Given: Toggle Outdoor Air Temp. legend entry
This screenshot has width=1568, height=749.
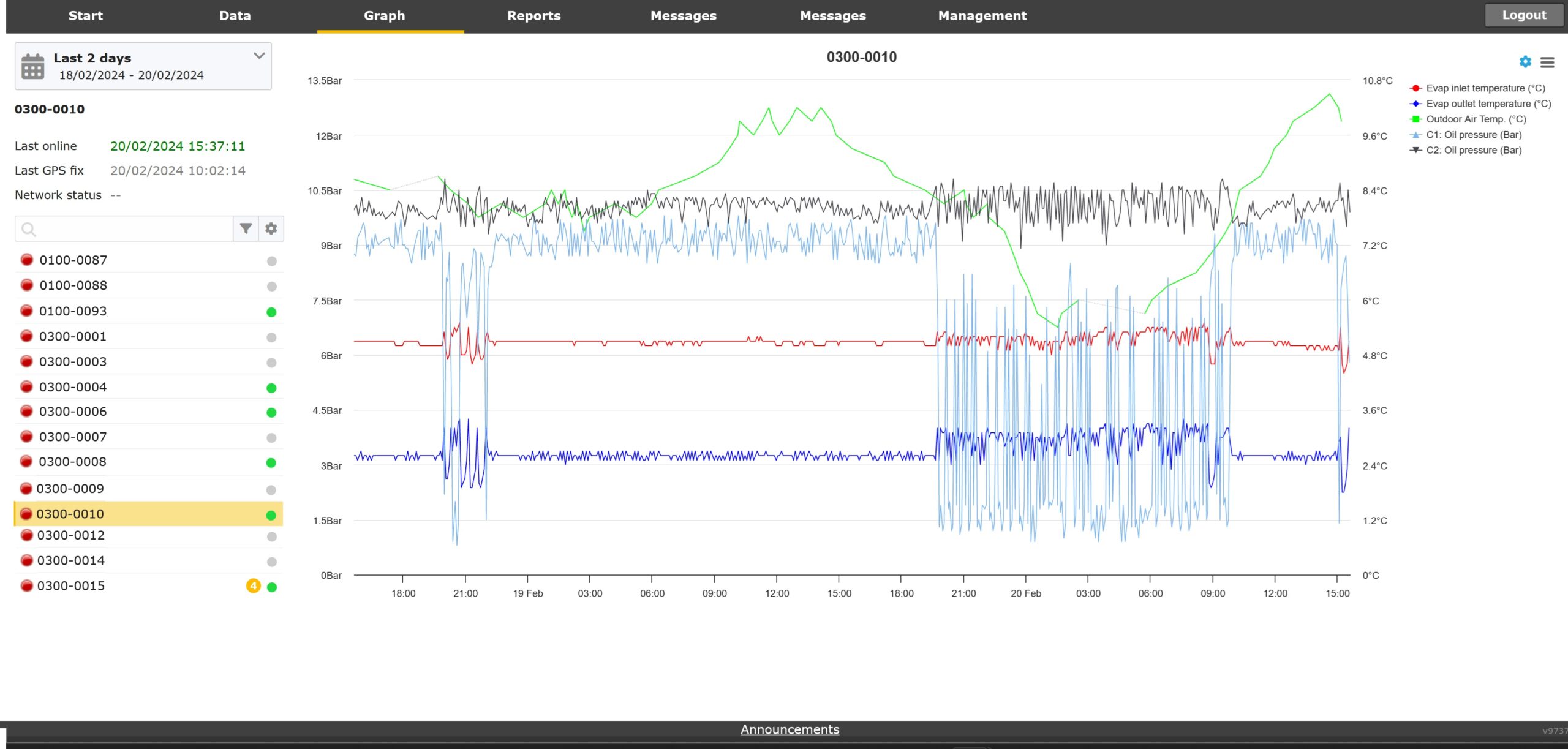Looking at the screenshot, I should click(1476, 119).
